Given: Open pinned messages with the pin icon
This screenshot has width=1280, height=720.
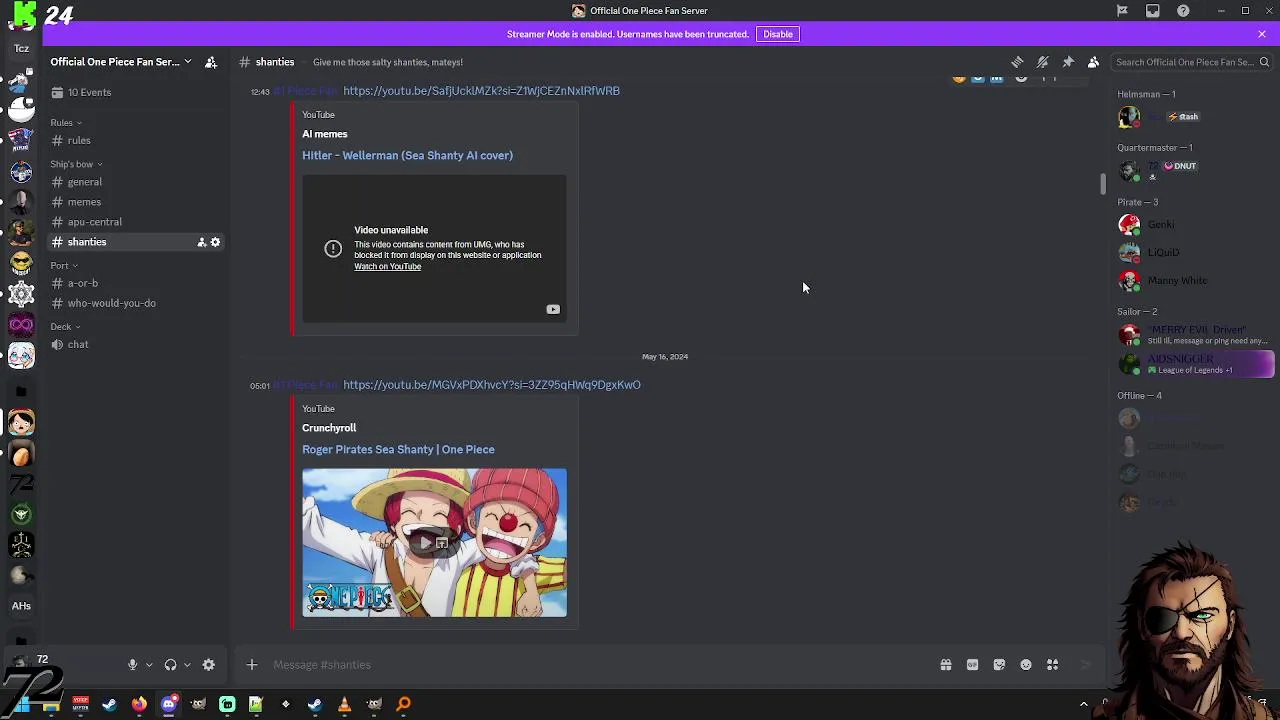Looking at the screenshot, I should coord(1068,62).
